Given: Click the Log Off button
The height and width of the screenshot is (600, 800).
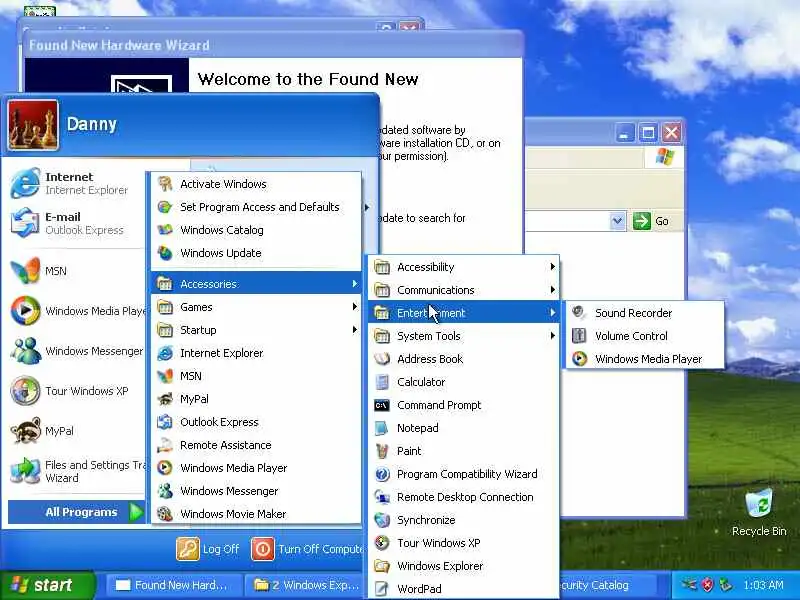Looking at the screenshot, I should (208, 549).
